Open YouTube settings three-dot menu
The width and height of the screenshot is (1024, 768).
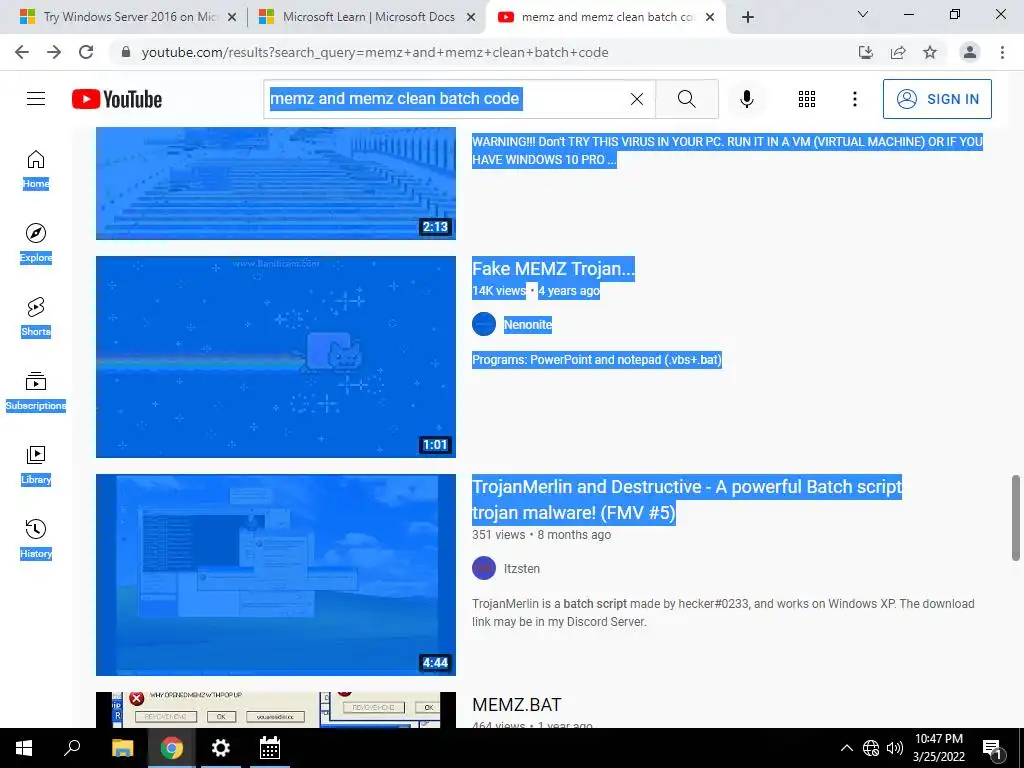pyautogui.click(x=854, y=99)
